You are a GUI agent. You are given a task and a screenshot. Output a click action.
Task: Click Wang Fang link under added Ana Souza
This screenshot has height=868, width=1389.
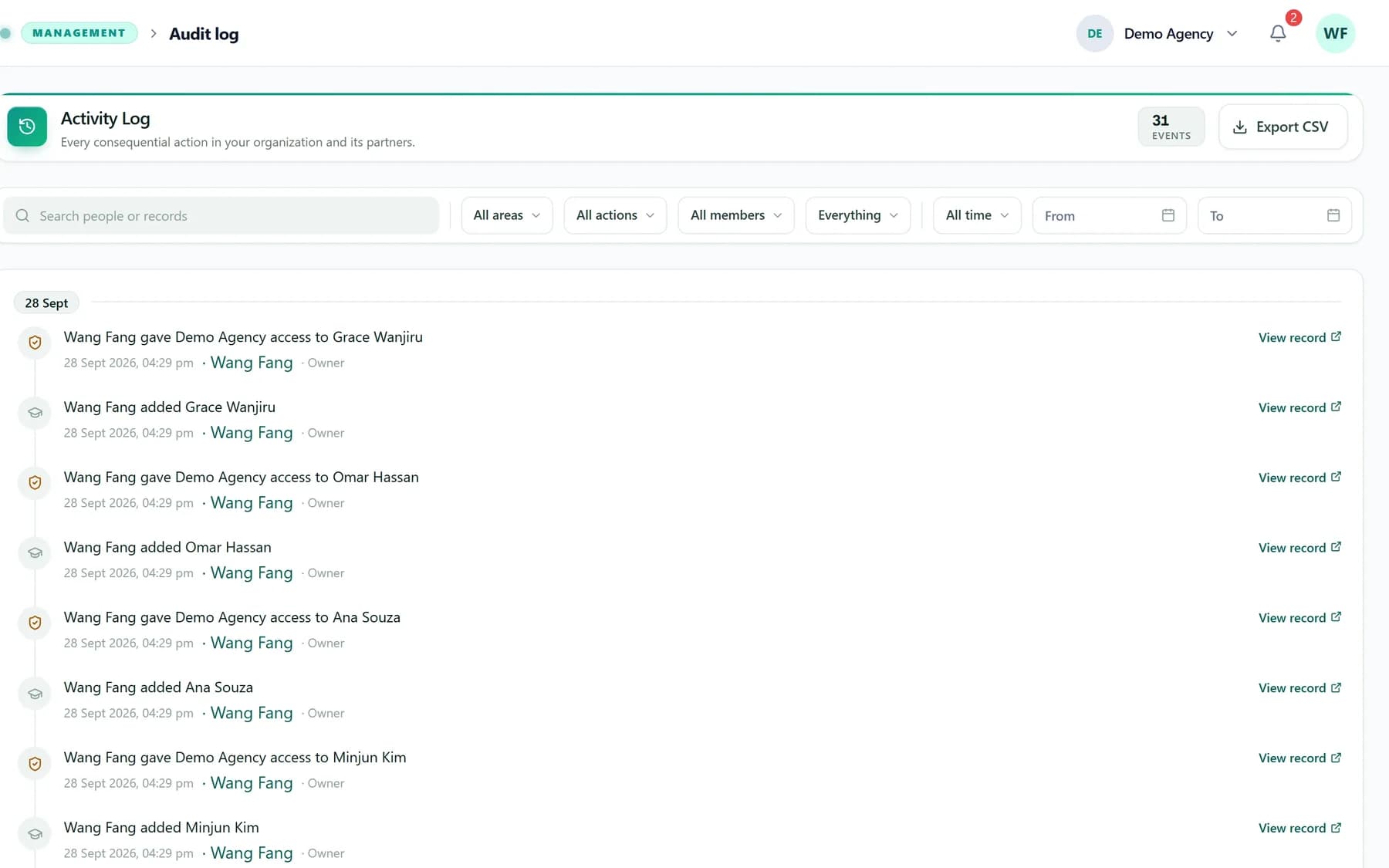click(252, 713)
